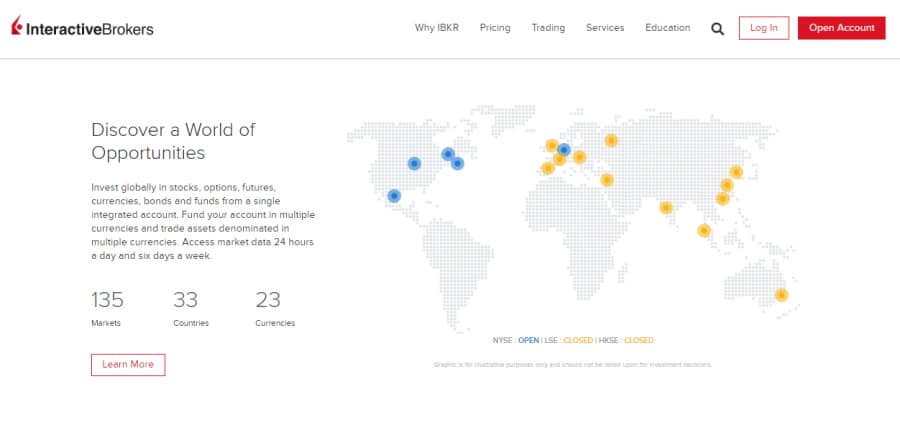Click the yellow marker in Southeast Asia

tap(704, 230)
